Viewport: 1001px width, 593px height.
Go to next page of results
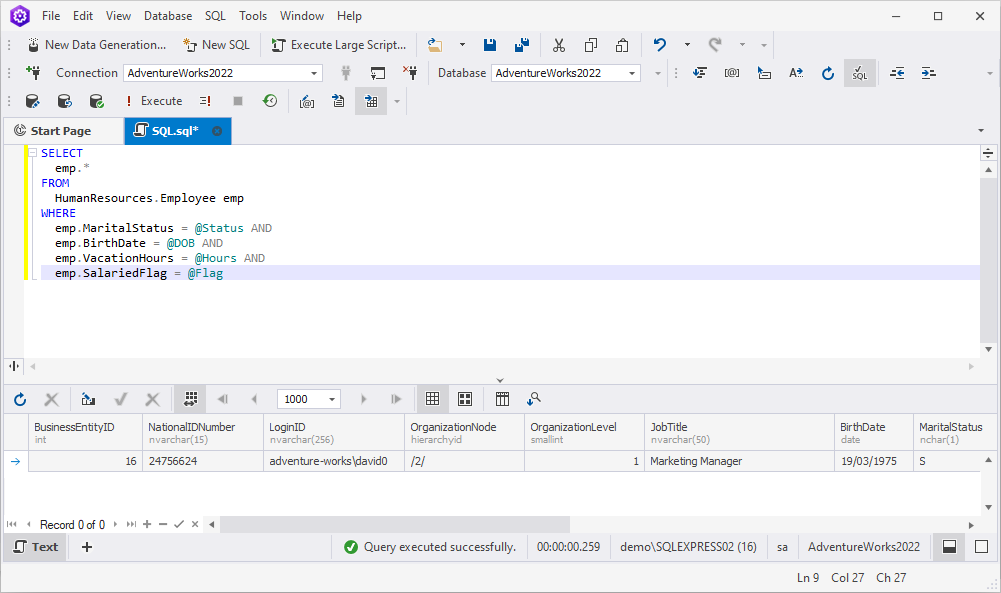(363, 399)
